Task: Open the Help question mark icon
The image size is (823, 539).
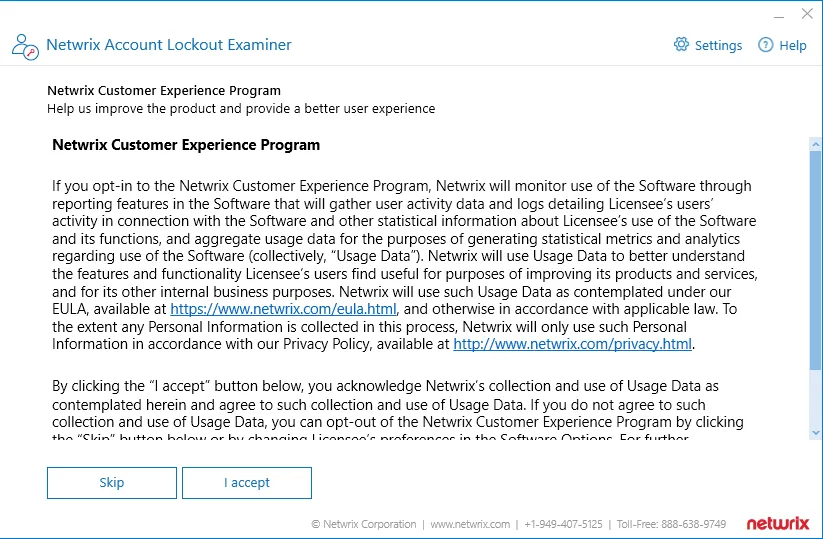Action: click(765, 45)
